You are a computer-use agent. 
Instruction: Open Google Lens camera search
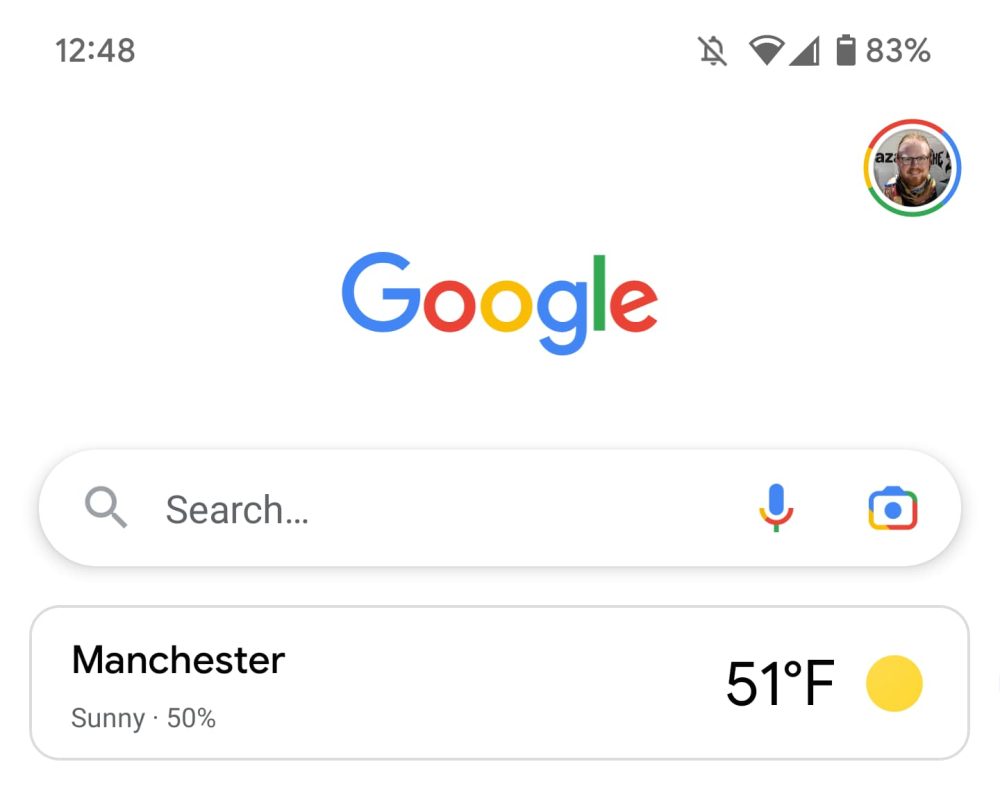[x=892, y=509]
